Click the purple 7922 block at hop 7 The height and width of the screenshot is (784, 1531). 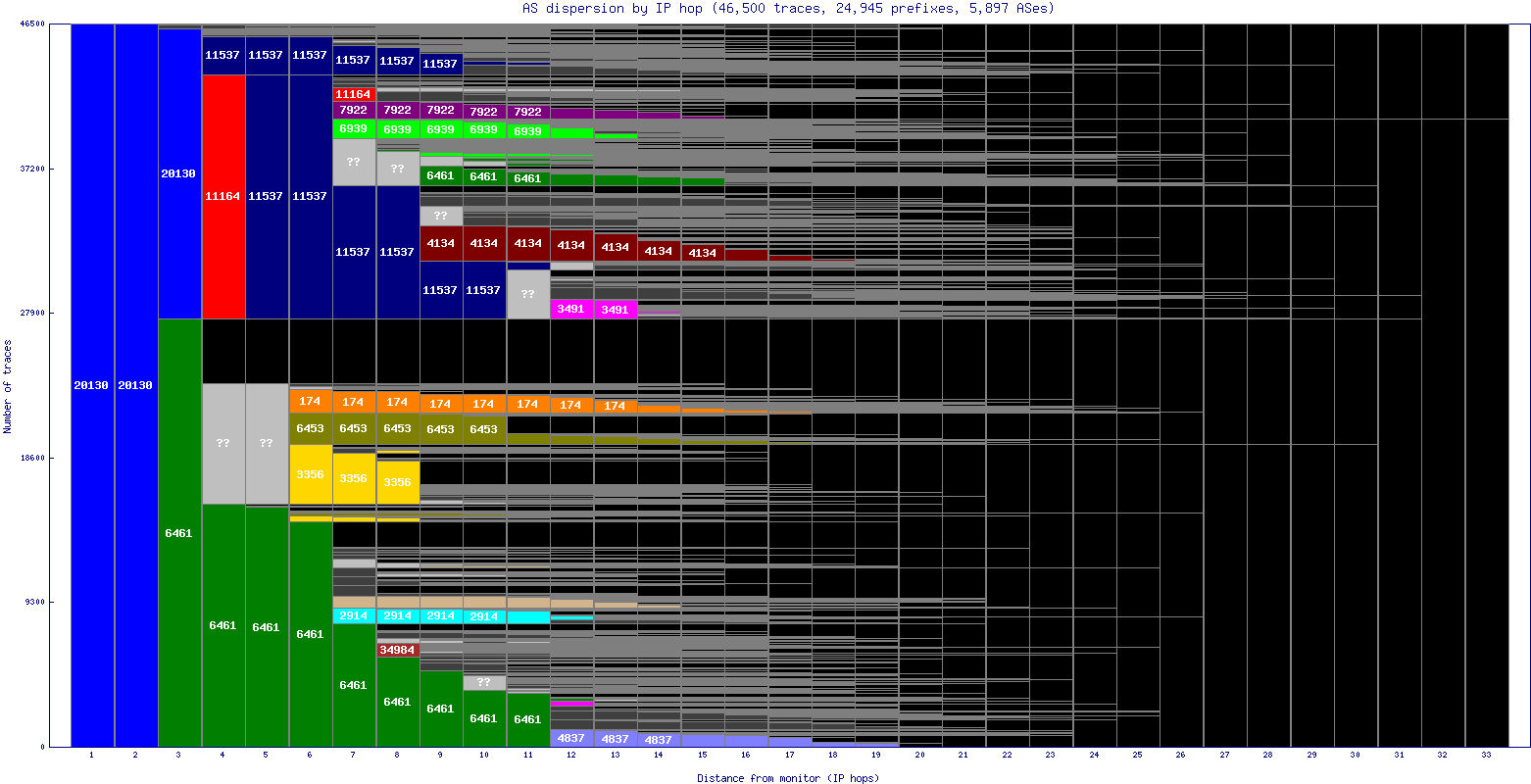pos(354,110)
